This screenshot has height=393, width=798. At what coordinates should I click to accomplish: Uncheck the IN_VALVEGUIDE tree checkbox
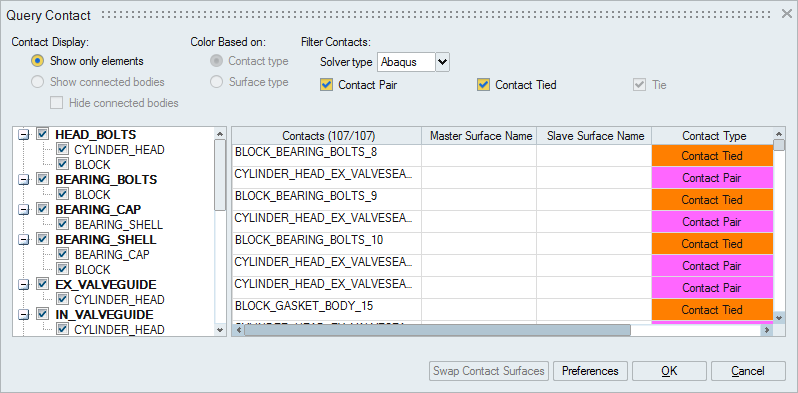point(42,314)
